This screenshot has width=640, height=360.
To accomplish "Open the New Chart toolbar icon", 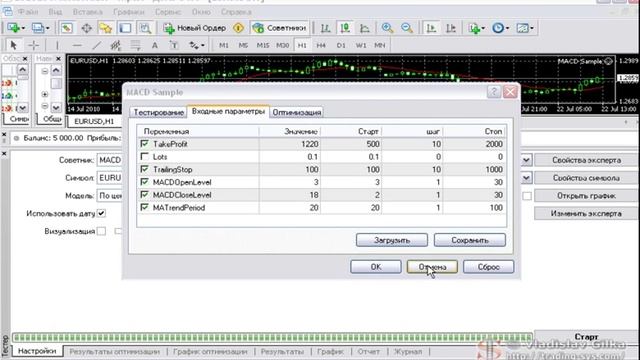I will click(x=13, y=28).
